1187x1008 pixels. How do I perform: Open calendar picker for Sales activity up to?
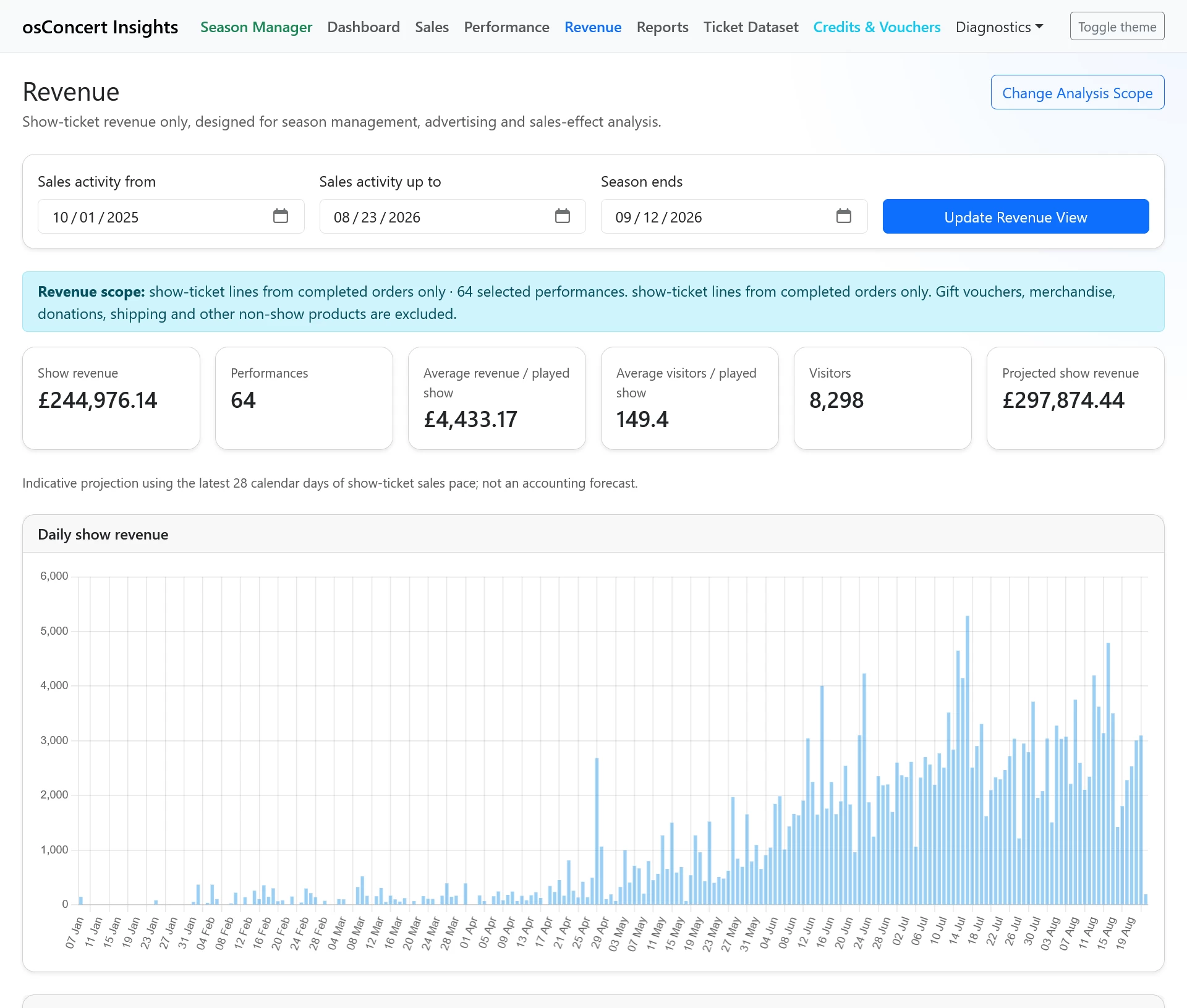pos(562,216)
